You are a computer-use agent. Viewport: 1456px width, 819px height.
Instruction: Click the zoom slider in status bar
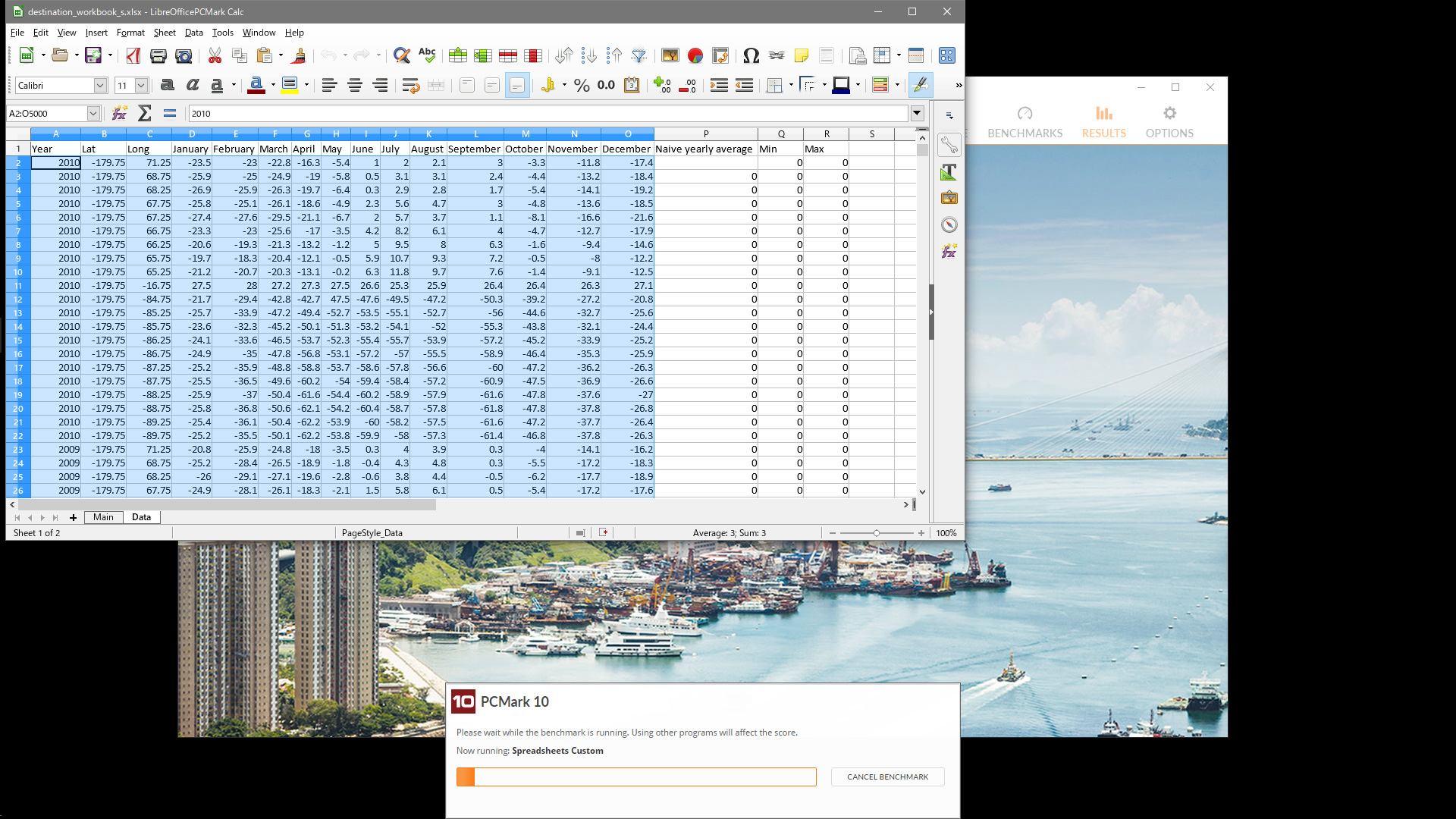(876, 533)
